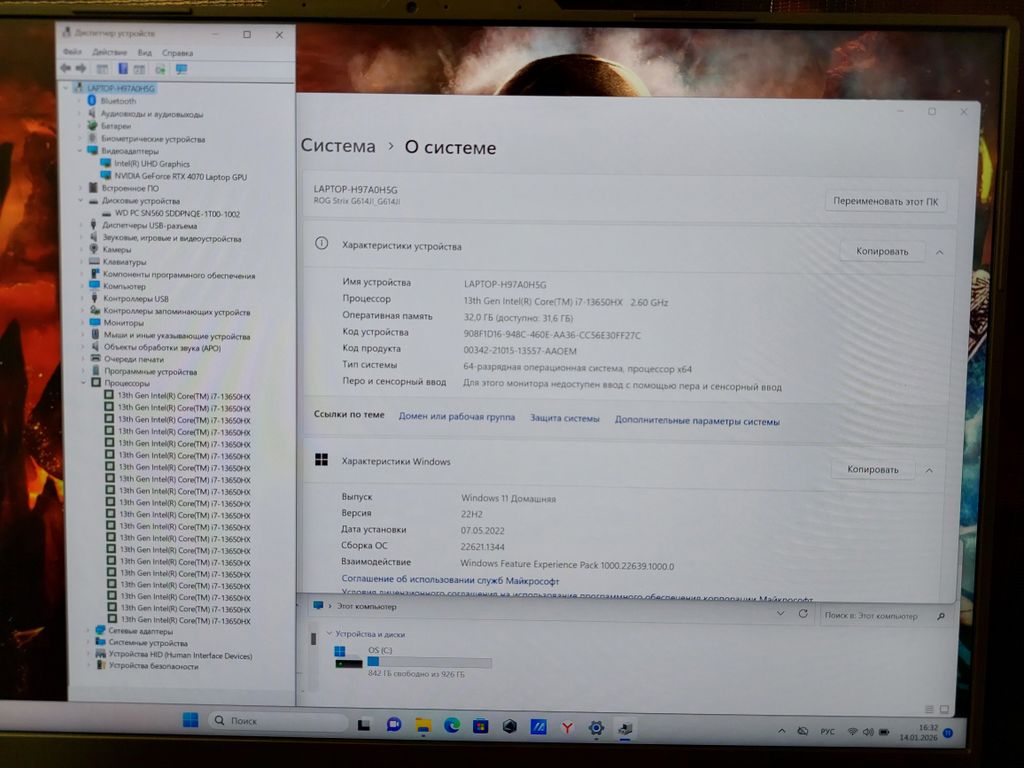Open the Защита системы link
The height and width of the screenshot is (768, 1024).
click(564, 419)
